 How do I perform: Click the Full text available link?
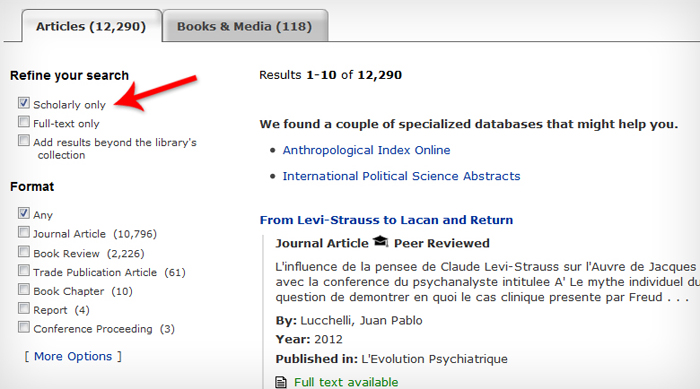(346, 382)
